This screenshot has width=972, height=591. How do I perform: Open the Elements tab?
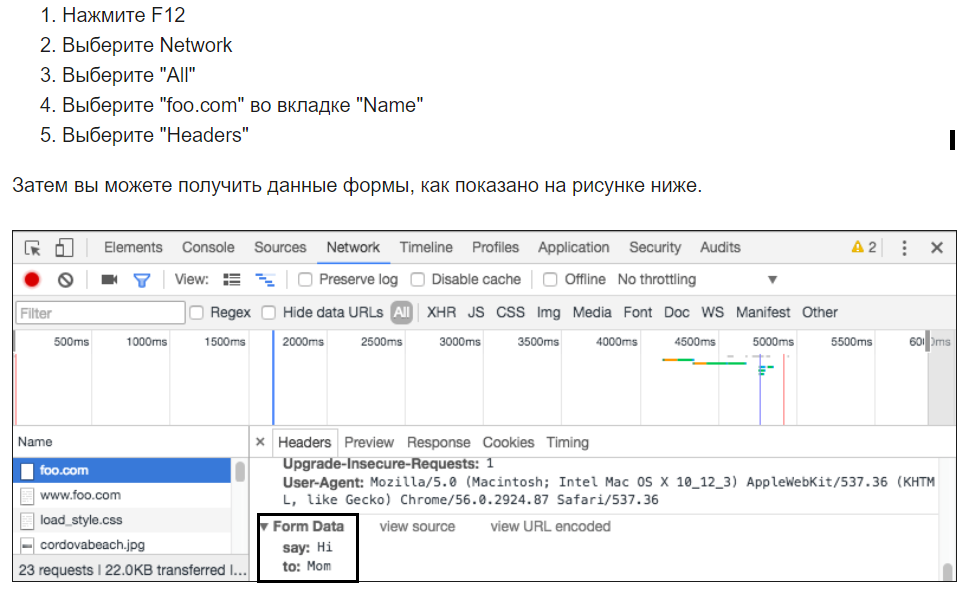pos(133,247)
